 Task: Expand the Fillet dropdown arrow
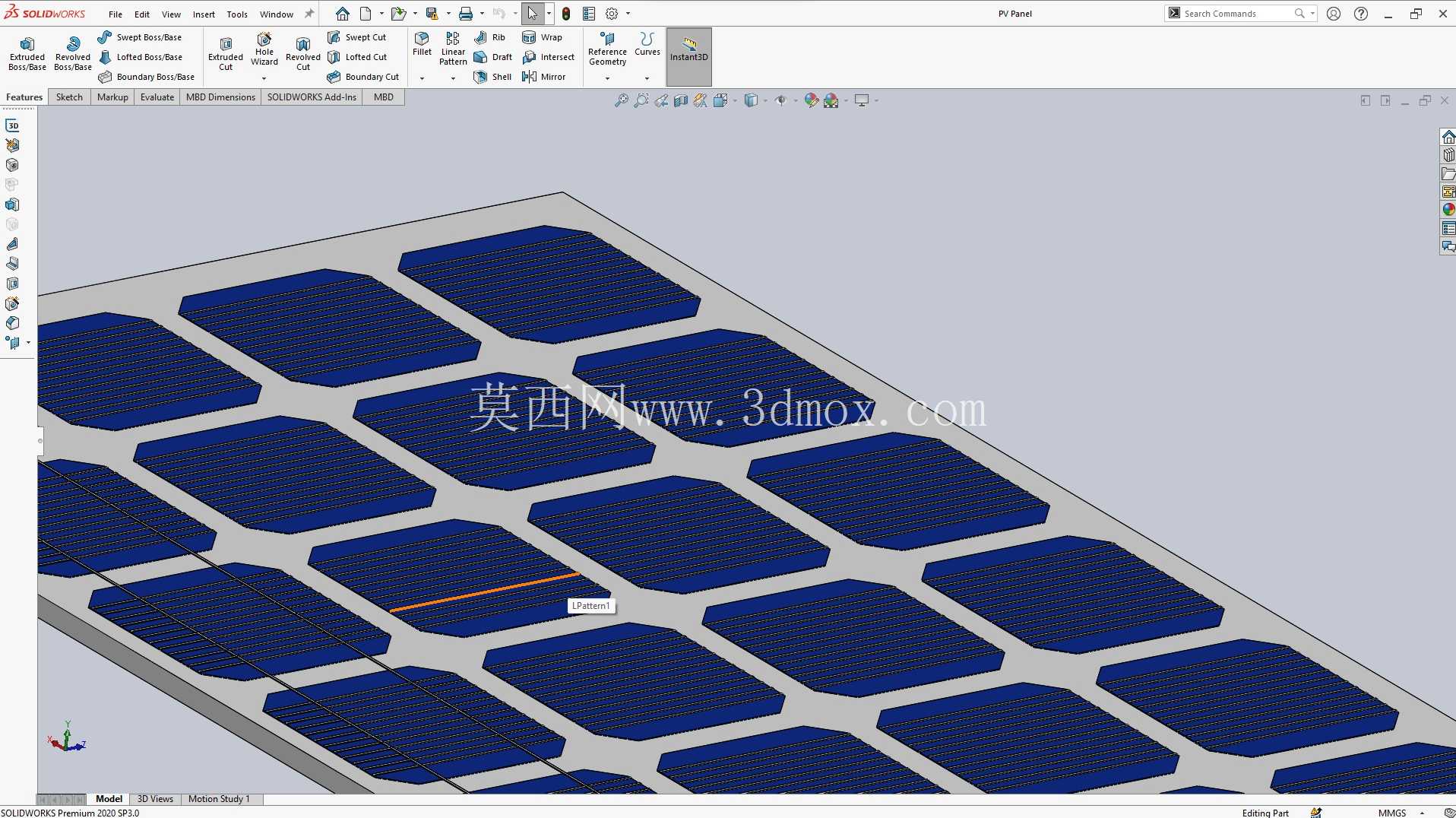point(422,78)
